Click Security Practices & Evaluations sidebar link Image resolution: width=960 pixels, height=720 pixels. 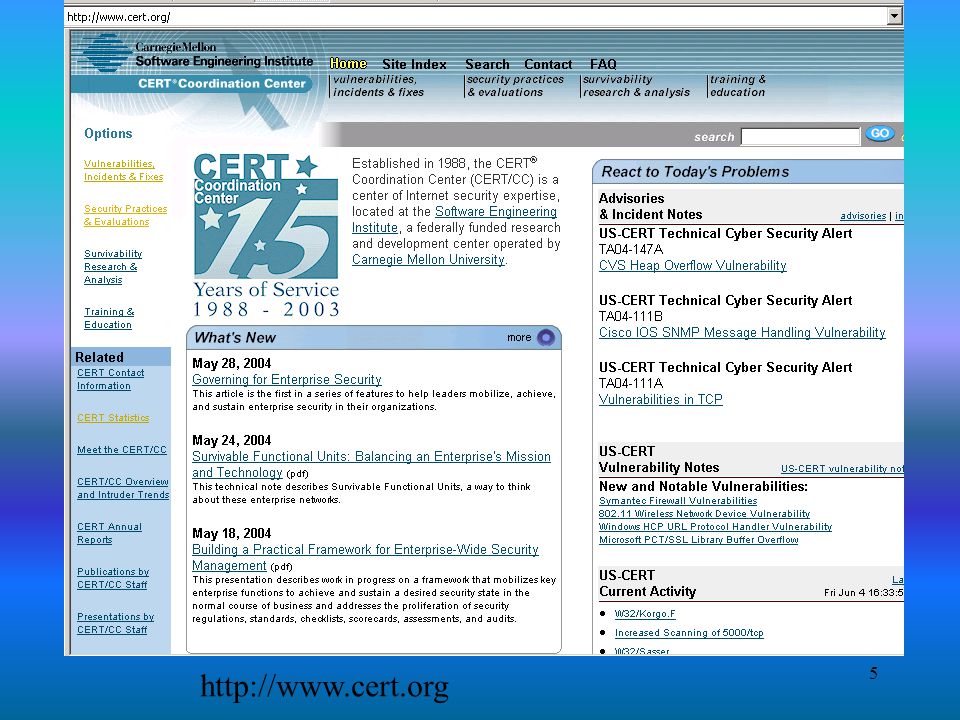126,215
